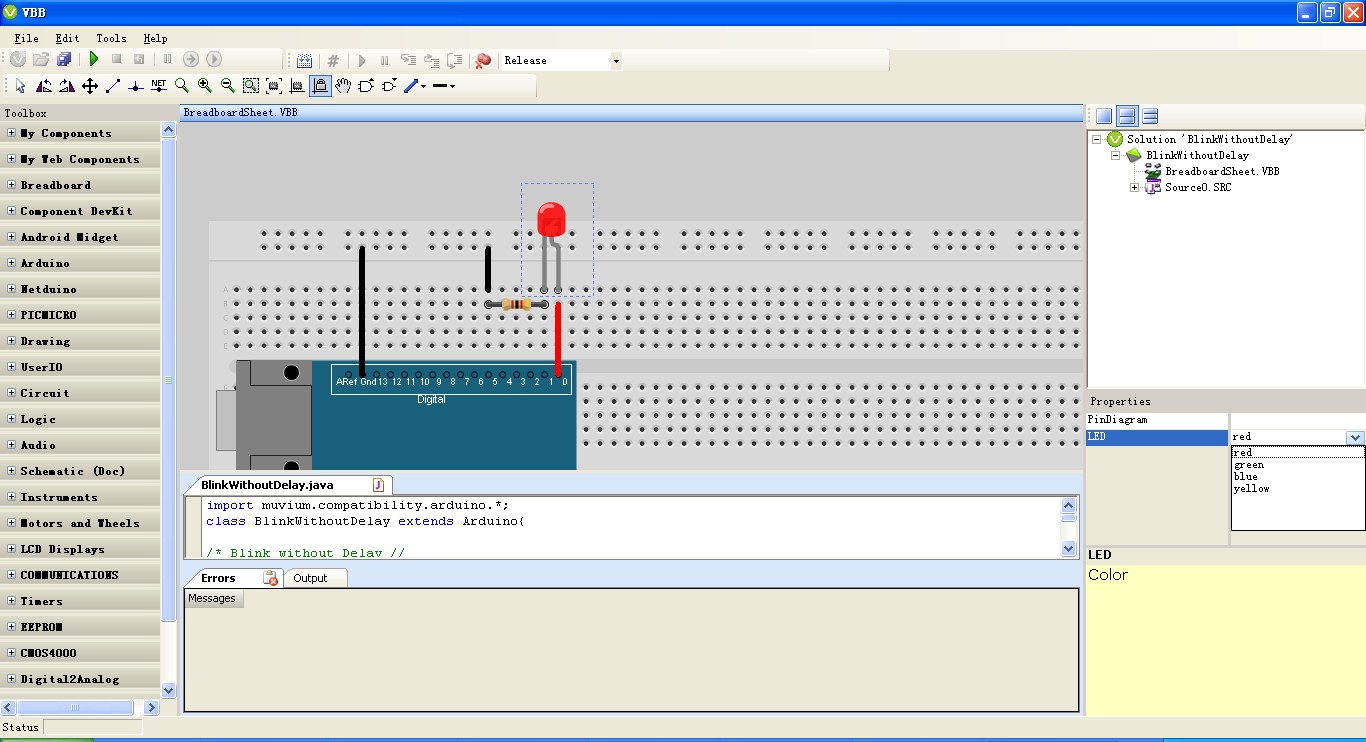Viewport: 1366px width, 742px height.
Task: Click the green Run/Start button
Action: 93,60
